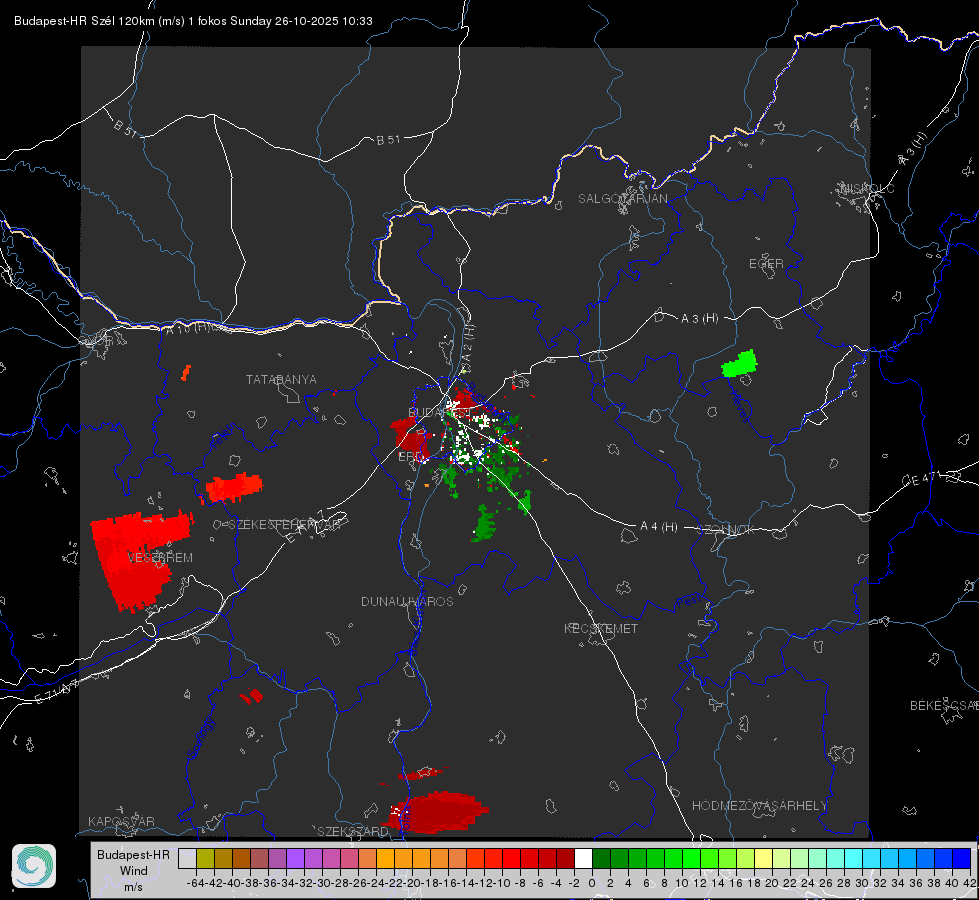This screenshot has height=900, width=979.
Task: Click the BÉKÉSCSABA city label
Action: (944, 705)
